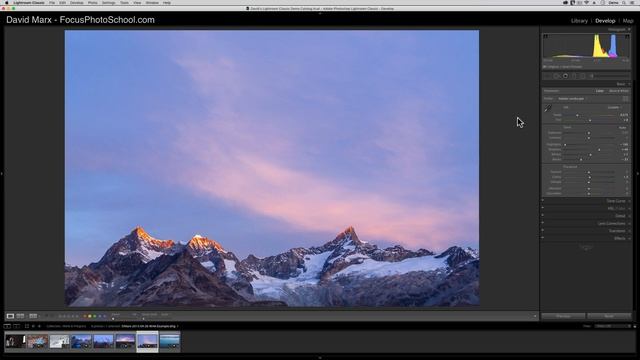Click the Reset button

pos(609,316)
